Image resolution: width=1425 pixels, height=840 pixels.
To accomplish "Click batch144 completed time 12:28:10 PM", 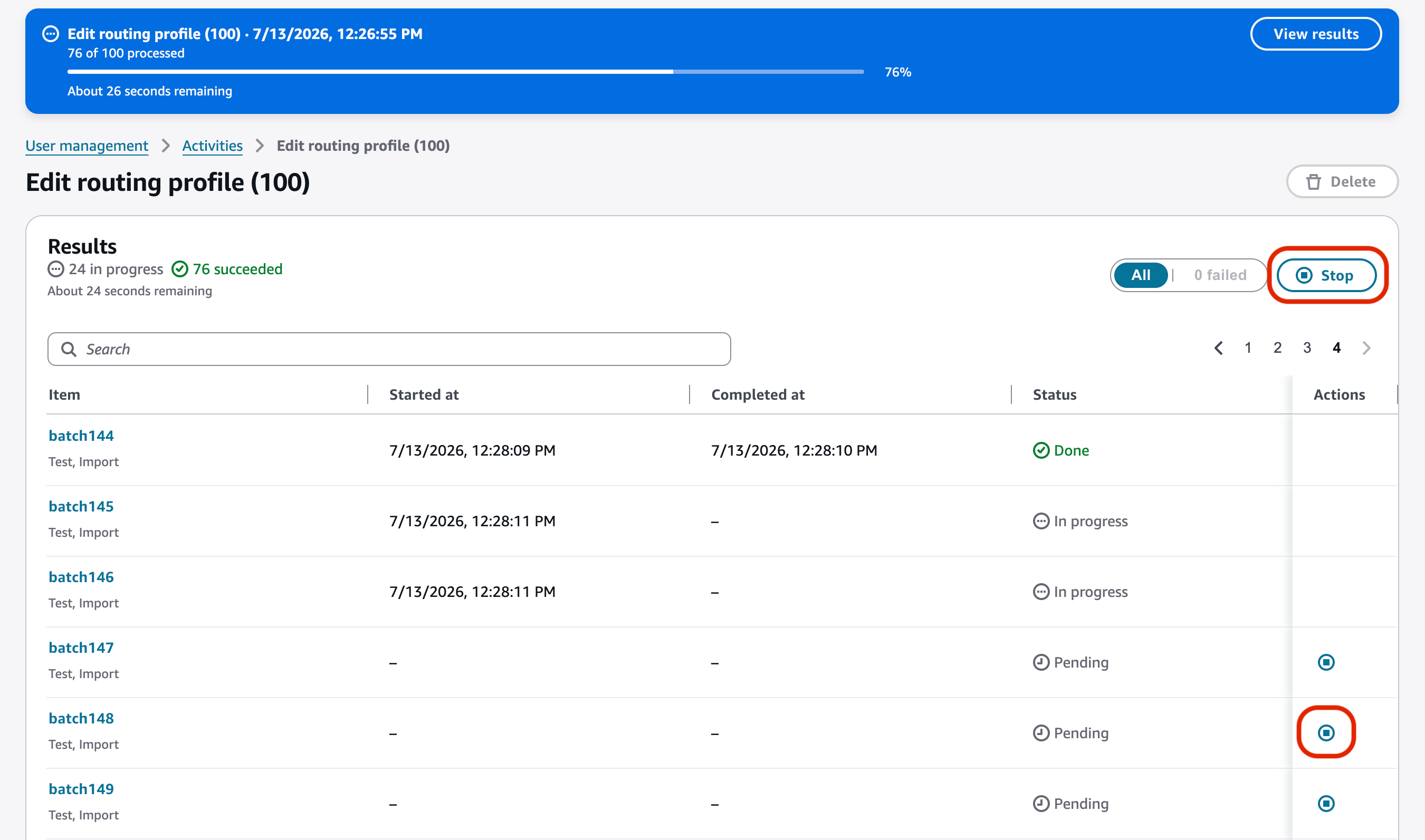I will [795, 450].
